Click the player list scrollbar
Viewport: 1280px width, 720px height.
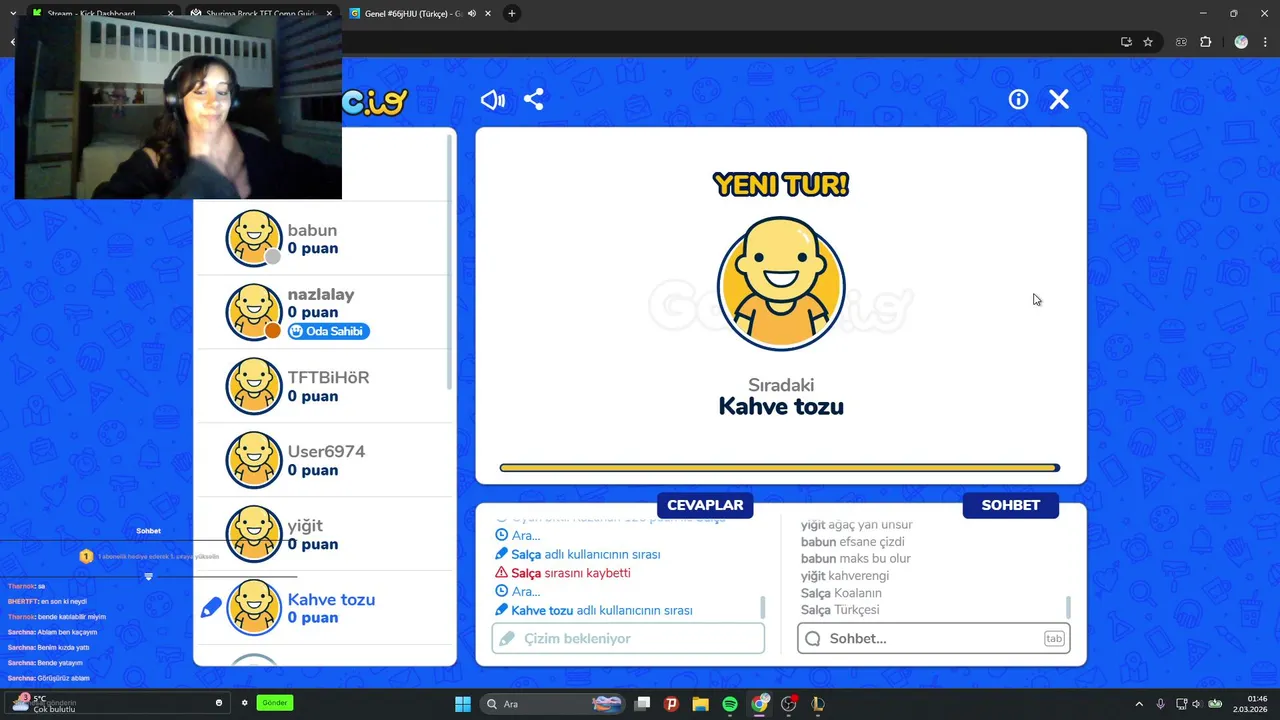tap(449, 262)
